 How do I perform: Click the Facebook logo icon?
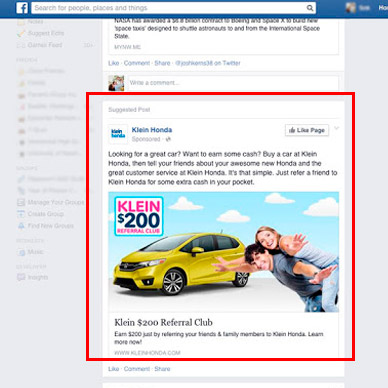pos(22,8)
